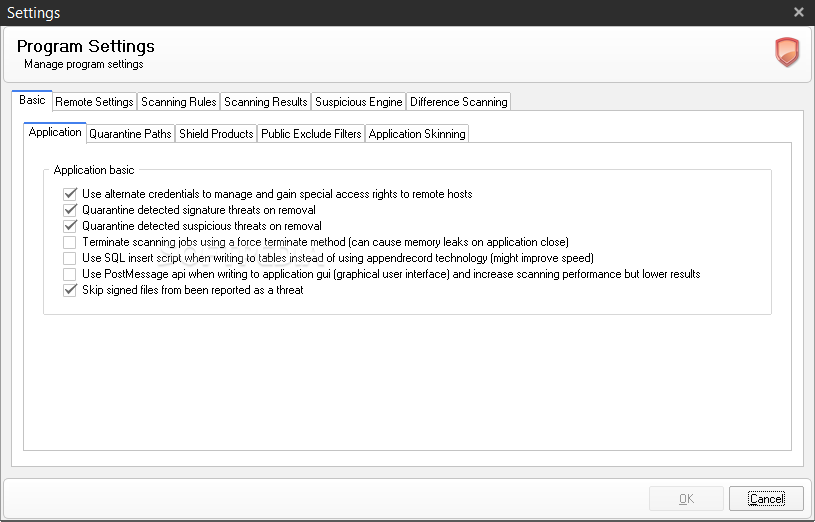Open the Shield Products sub-tab
Image resolution: width=815 pixels, height=522 pixels.
(x=216, y=134)
